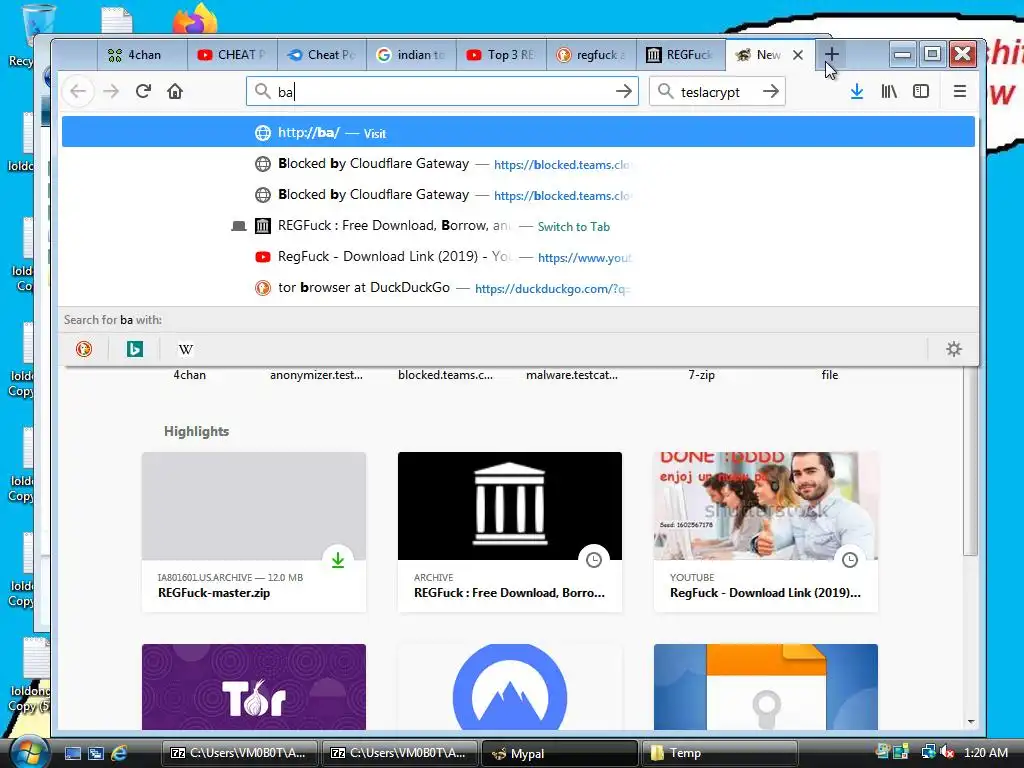The image size is (1024, 768).
Task: Open the blocked.teams.c... top site
Action: coord(445,375)
